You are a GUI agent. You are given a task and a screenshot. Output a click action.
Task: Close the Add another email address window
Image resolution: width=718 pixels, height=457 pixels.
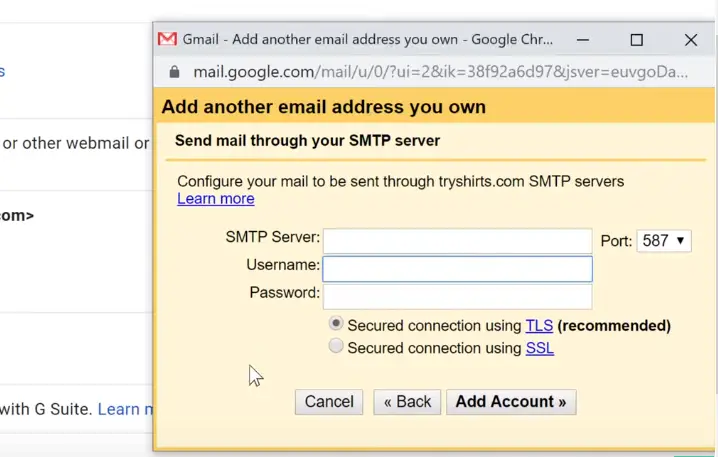pyautogui.click(x=691, y=40)
